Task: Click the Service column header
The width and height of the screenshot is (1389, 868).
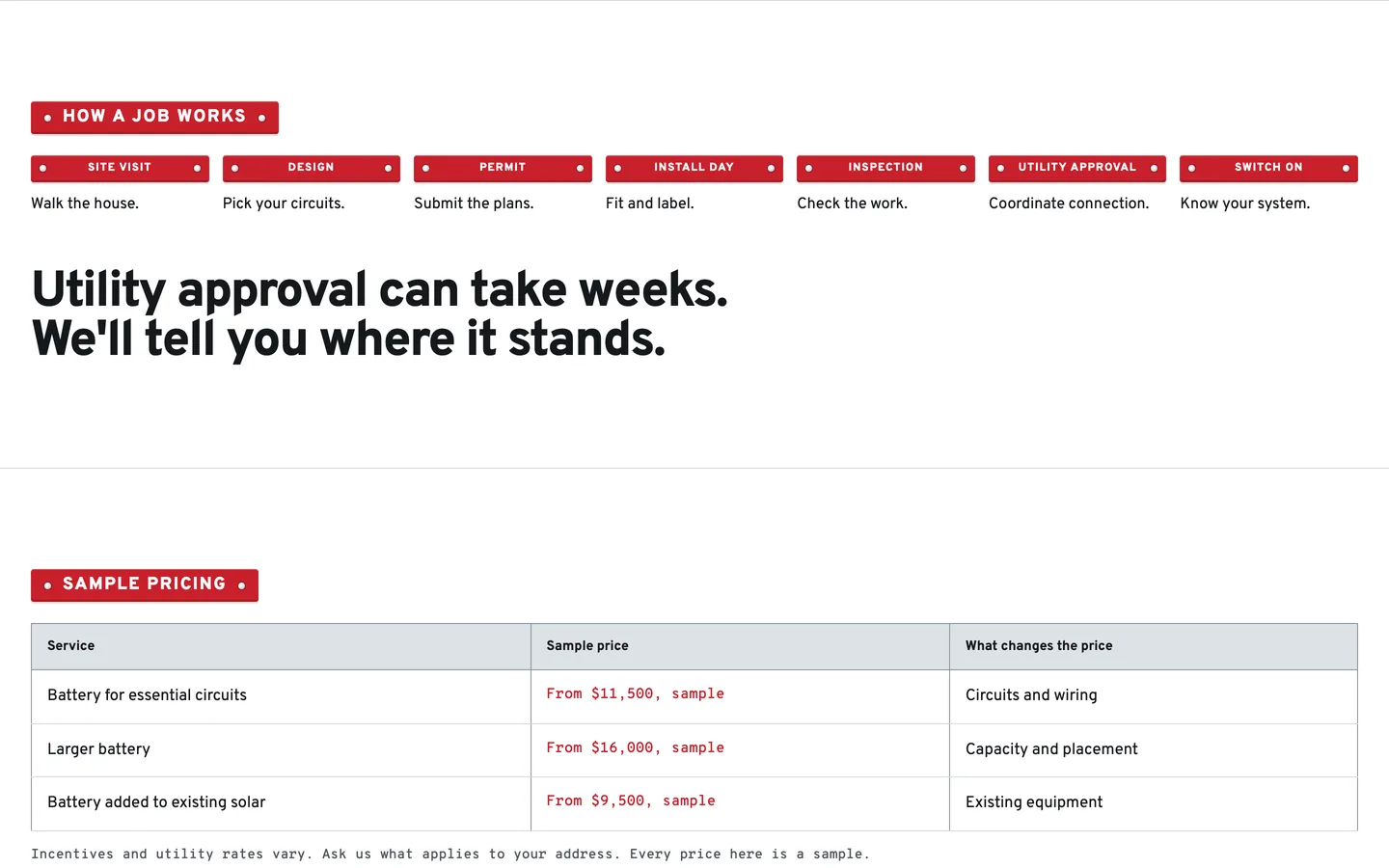Action: point(281,646)
